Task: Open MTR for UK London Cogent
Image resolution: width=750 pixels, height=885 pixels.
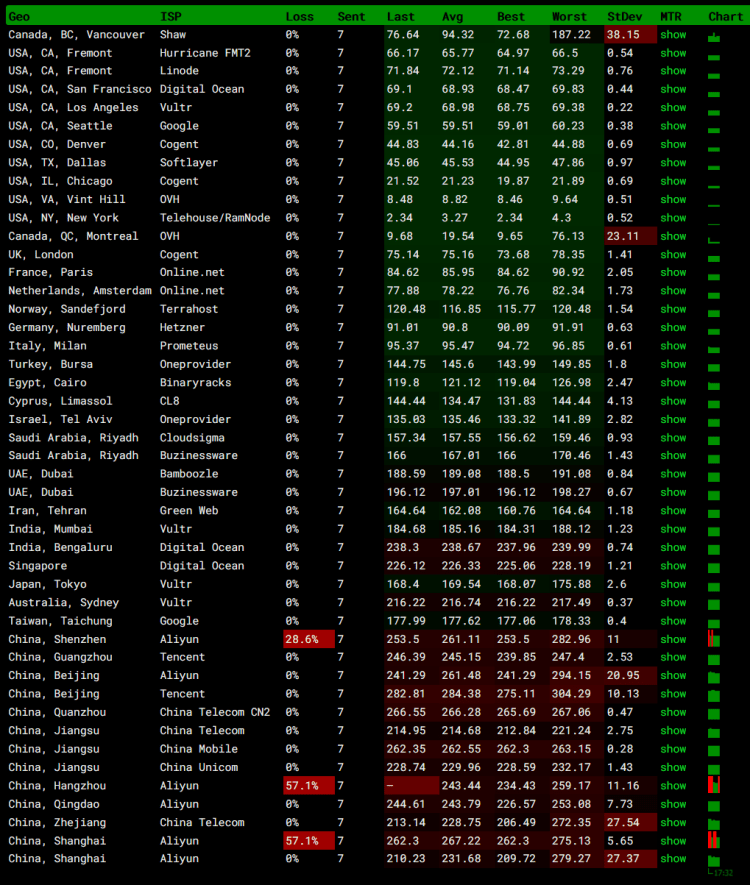Action: click(x=673, y=255)
